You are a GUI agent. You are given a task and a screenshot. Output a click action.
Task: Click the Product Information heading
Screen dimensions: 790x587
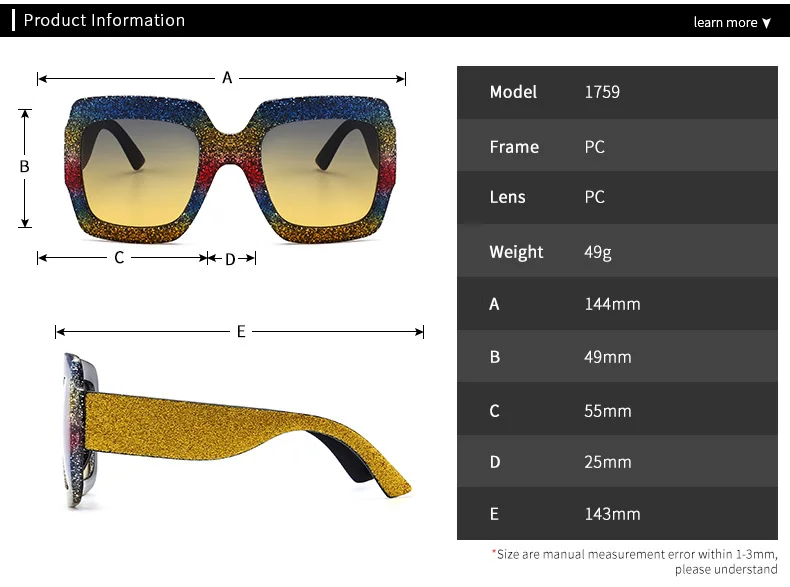point(104,20)
